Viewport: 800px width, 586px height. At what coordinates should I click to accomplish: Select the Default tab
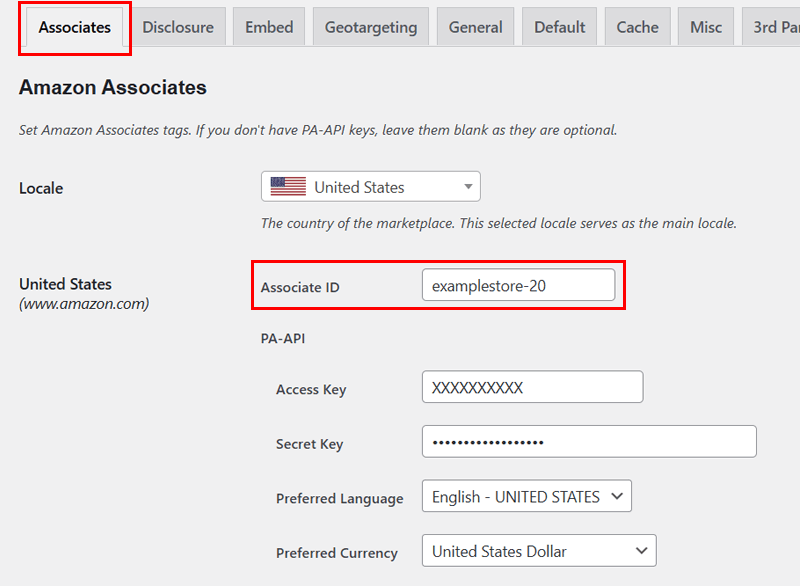click(x=560, y=27)
